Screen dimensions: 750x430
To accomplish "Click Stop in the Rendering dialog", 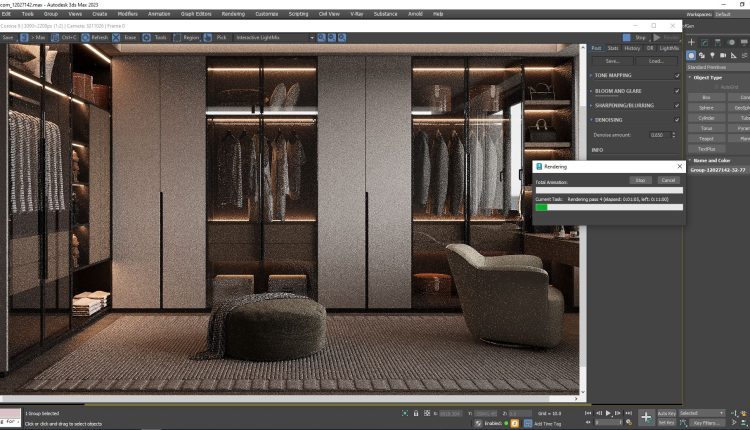I will (x=640, y=180).
